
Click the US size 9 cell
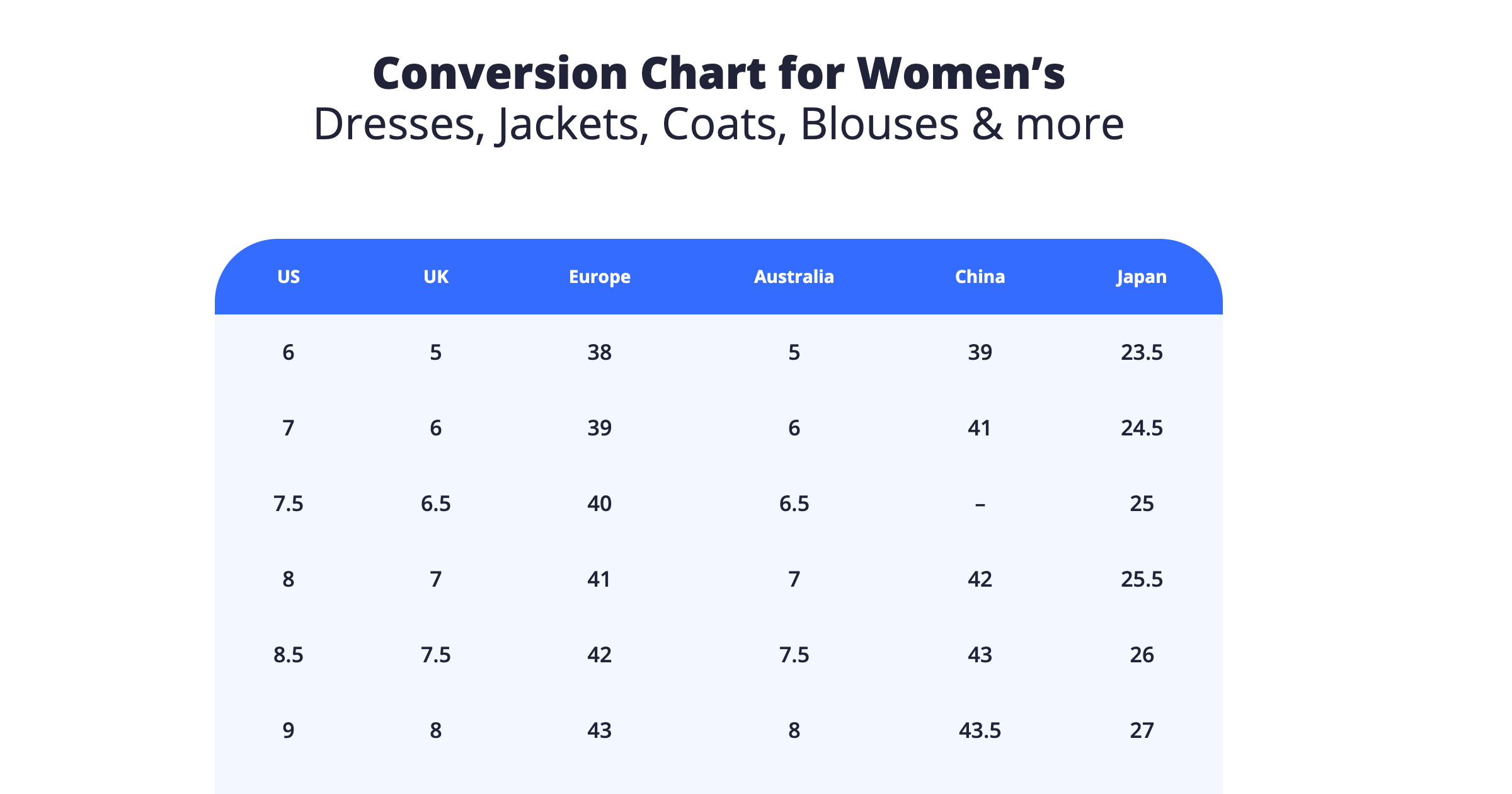289,730
